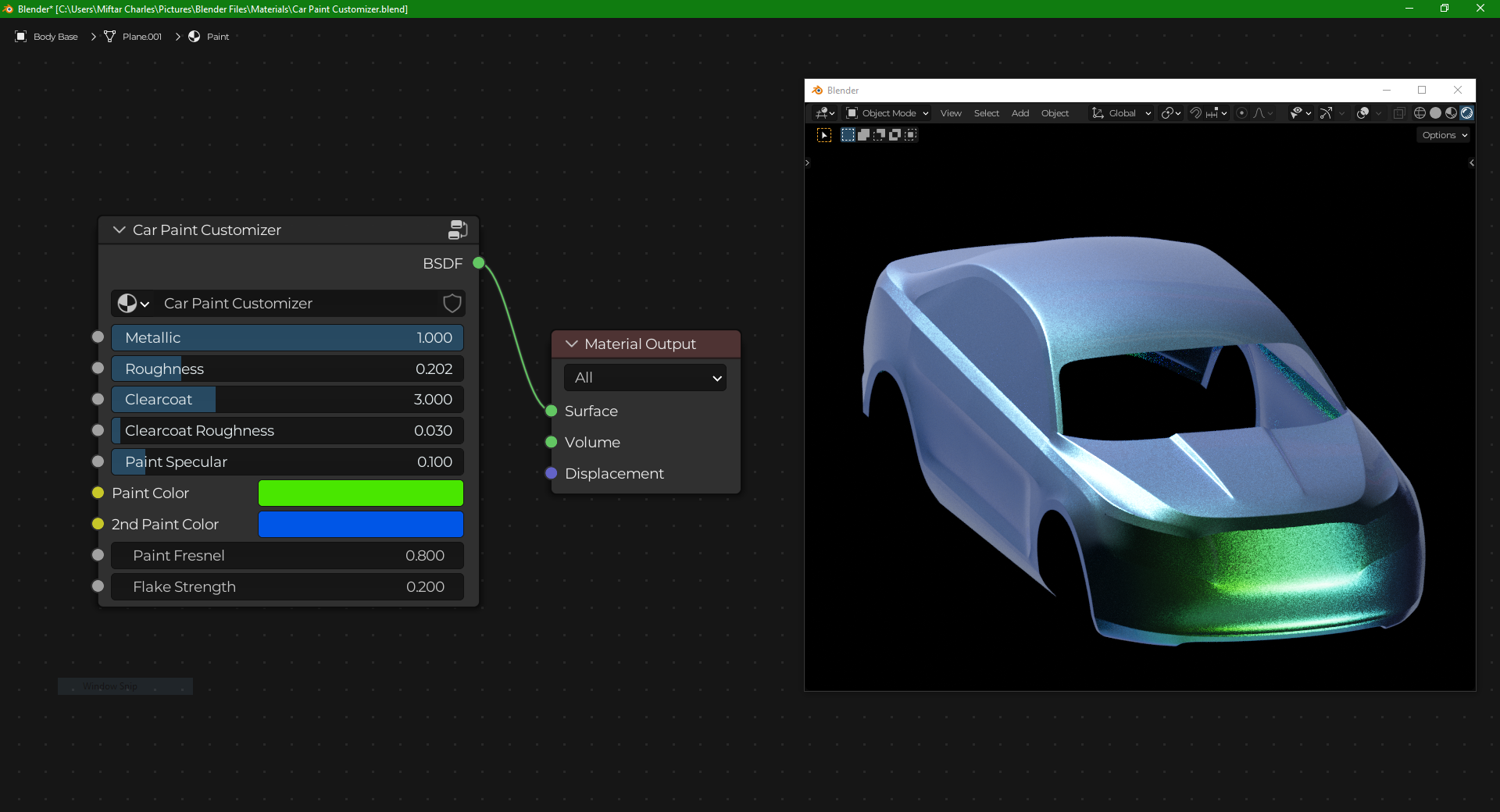This screenshot has height=812, width=1500.
Task: Click the green Paint Color swatch
Action: [360, 493]
